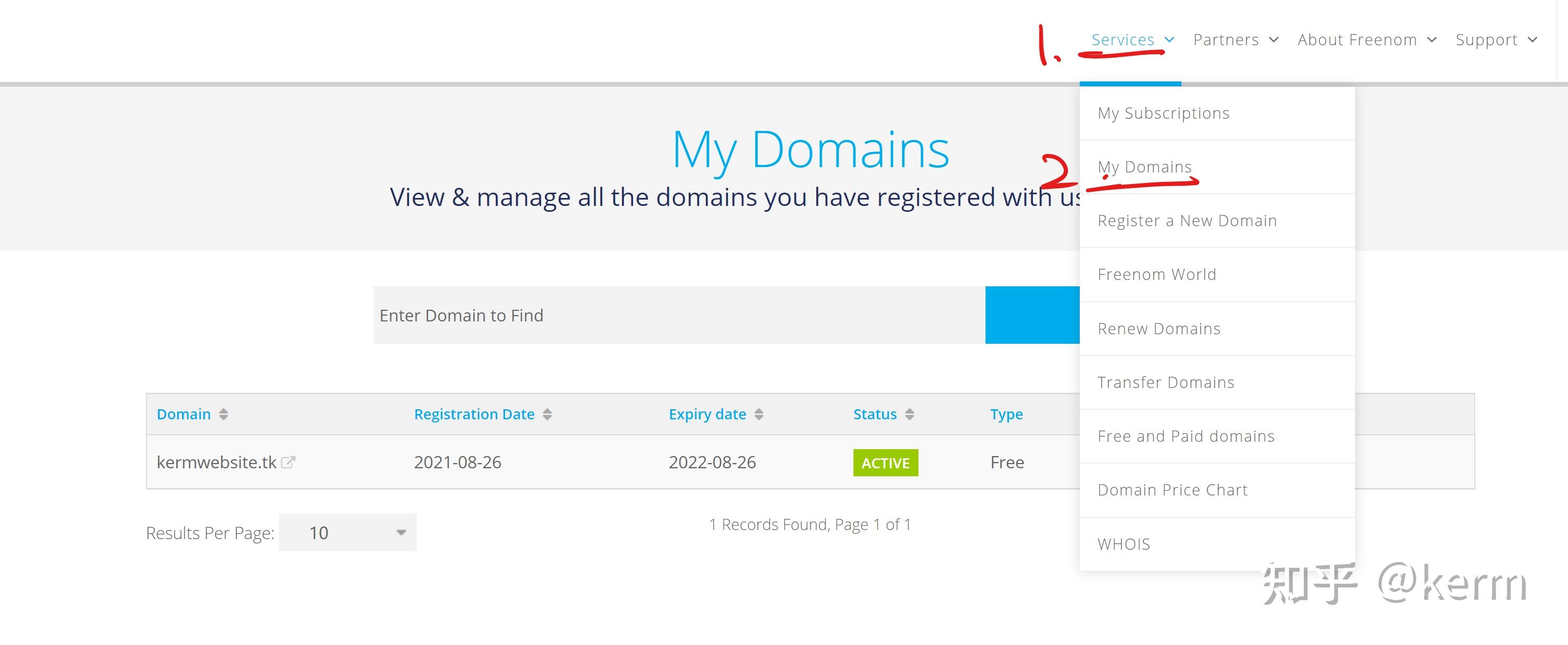Click Transfer Domains in the dropdown
The image size is (1568, 645).
click(x=1165, y=382)
